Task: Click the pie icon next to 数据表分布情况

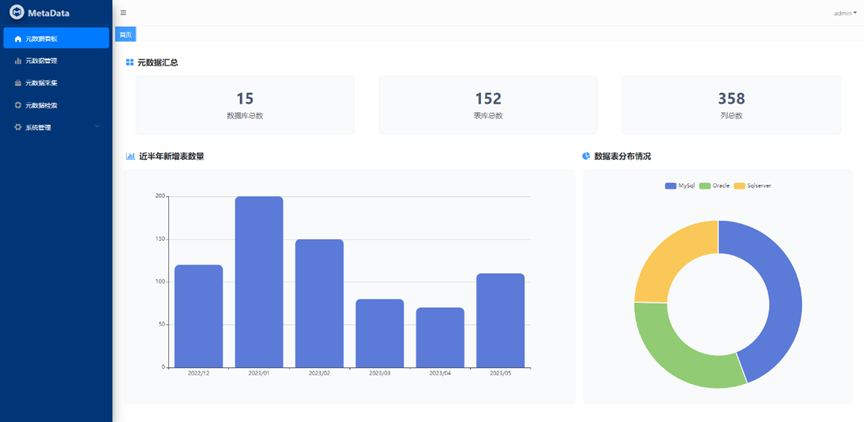Action: [586, 156]
